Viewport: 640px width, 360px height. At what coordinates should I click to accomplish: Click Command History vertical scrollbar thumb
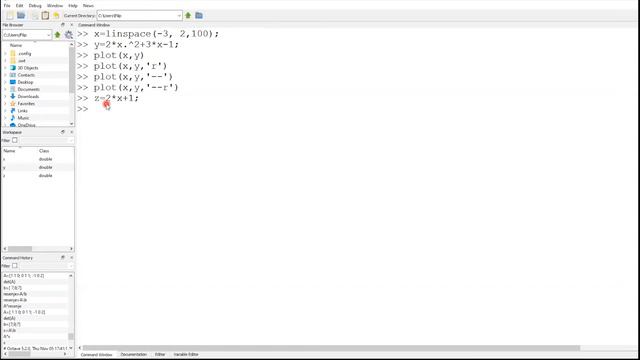tap(71, 336)
